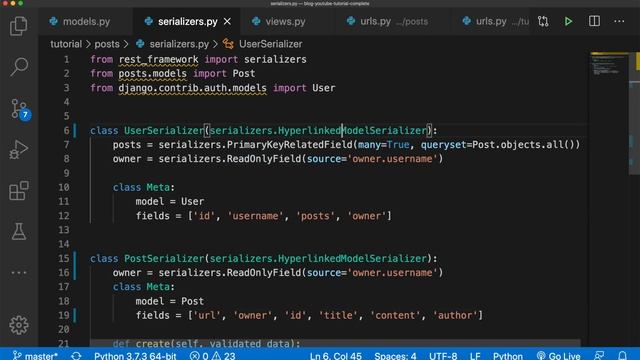
Task: Open the Testing flask view
Action: (x=19, y=231)
